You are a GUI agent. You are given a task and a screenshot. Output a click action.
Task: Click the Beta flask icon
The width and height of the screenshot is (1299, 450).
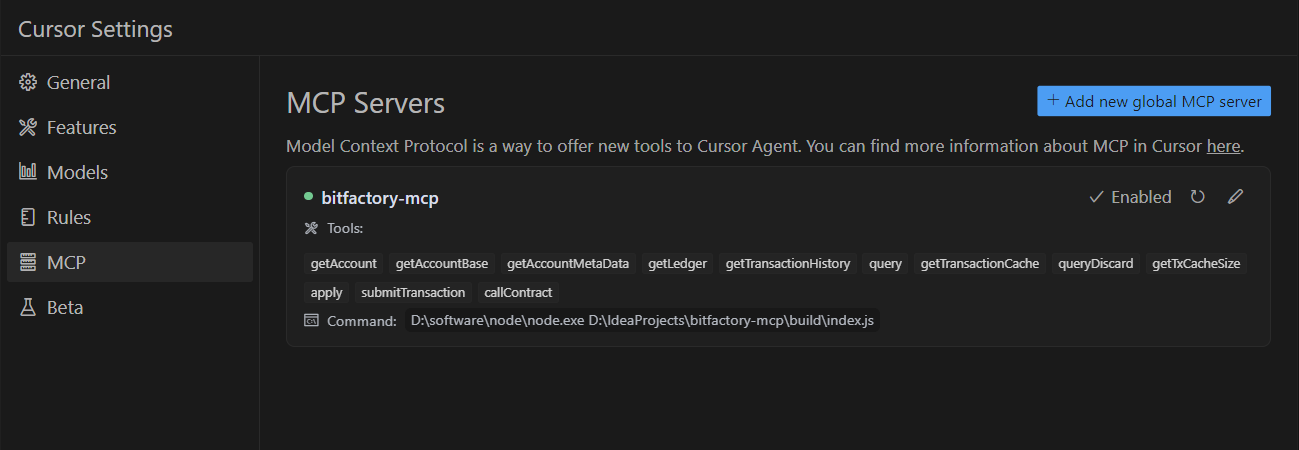(x=28, y=307)
